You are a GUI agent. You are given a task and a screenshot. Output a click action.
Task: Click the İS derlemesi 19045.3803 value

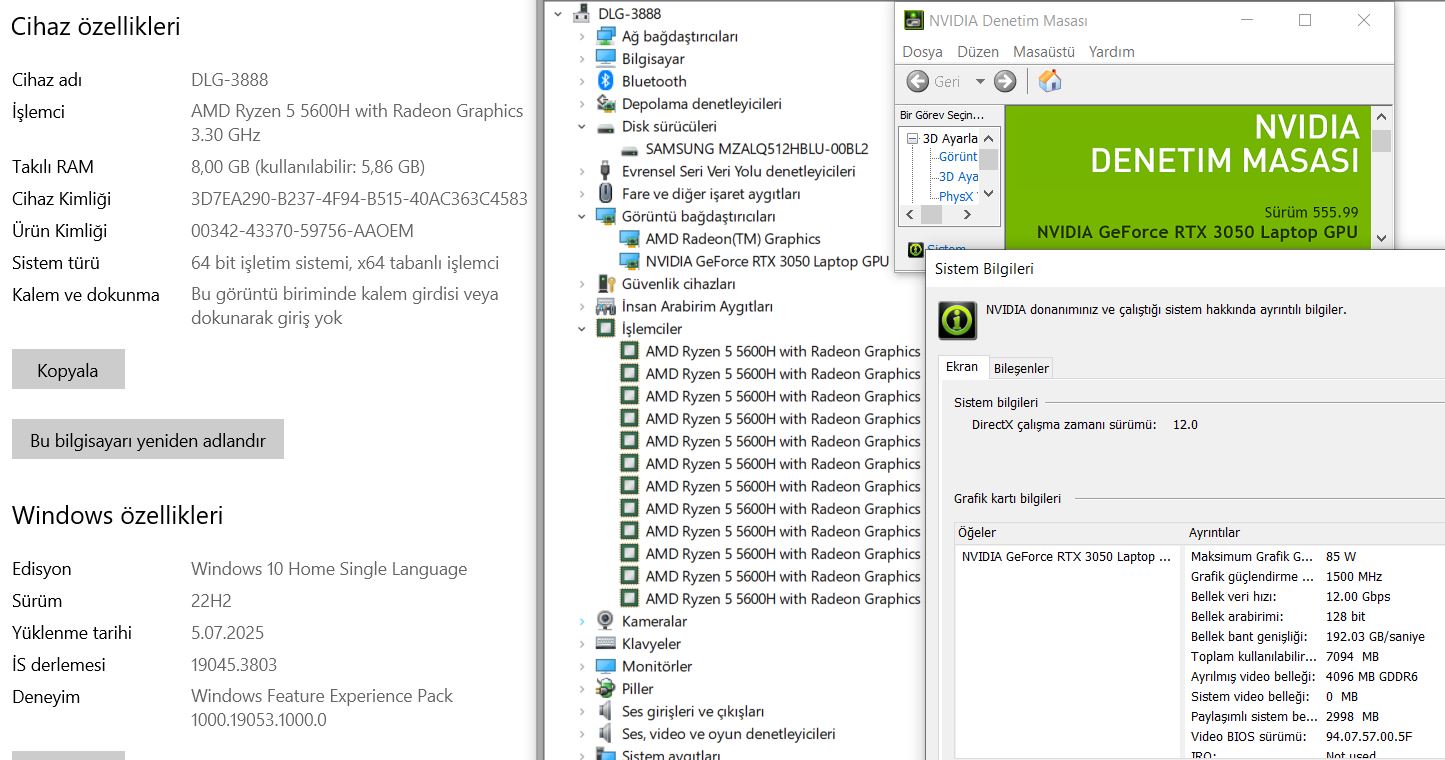point(234,665)
